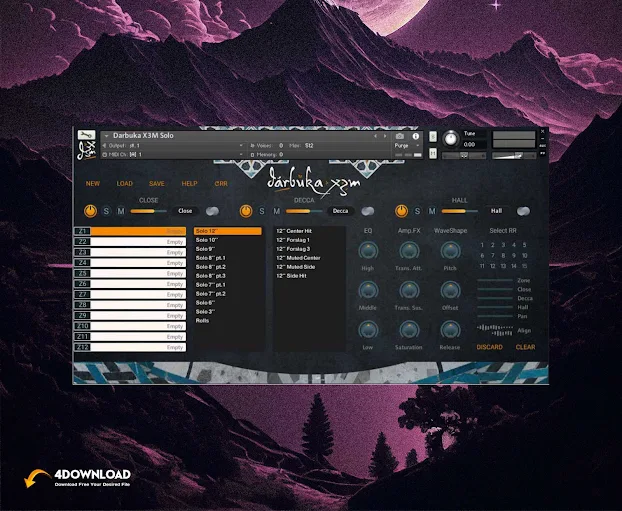Select zone Z12 slot

tap(130, 347)
